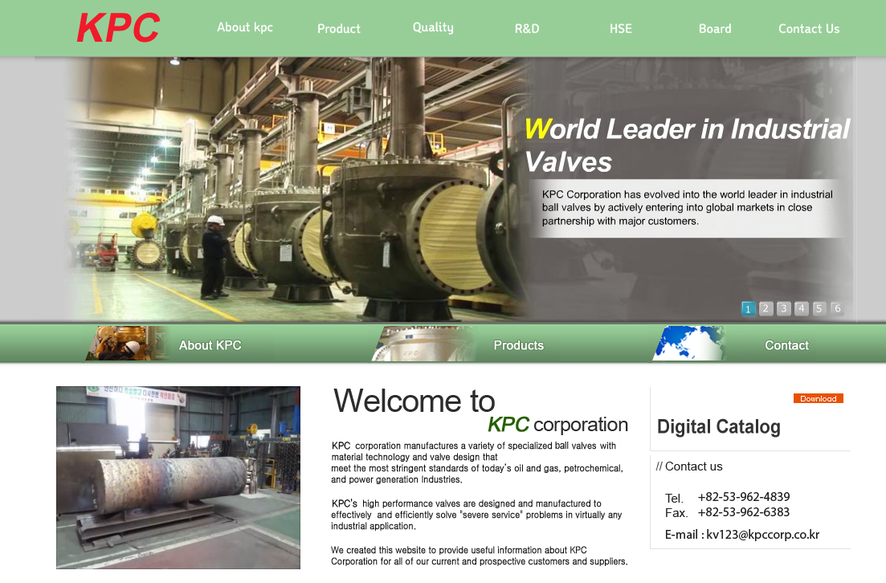Switch banner to slide 4
Screen dimensions: 886x583
(x=801, y=308)
